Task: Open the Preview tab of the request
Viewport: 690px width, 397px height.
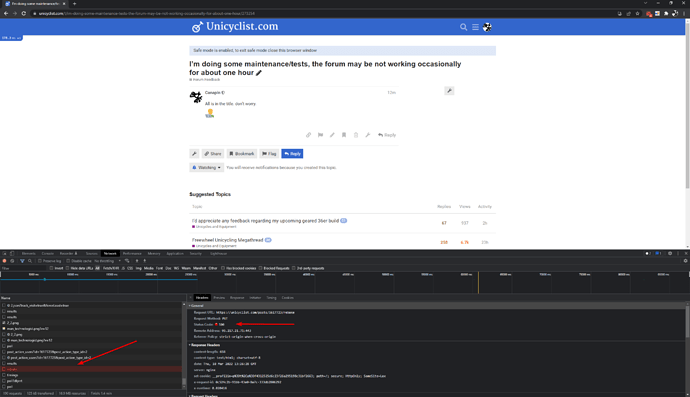Action: tap(219, 298)
